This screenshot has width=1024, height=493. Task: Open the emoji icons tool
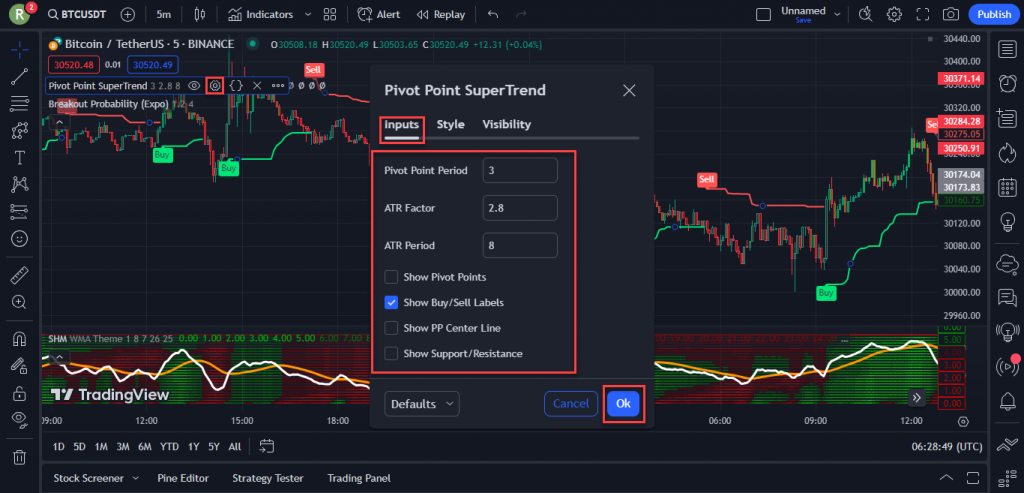[20, 238]
